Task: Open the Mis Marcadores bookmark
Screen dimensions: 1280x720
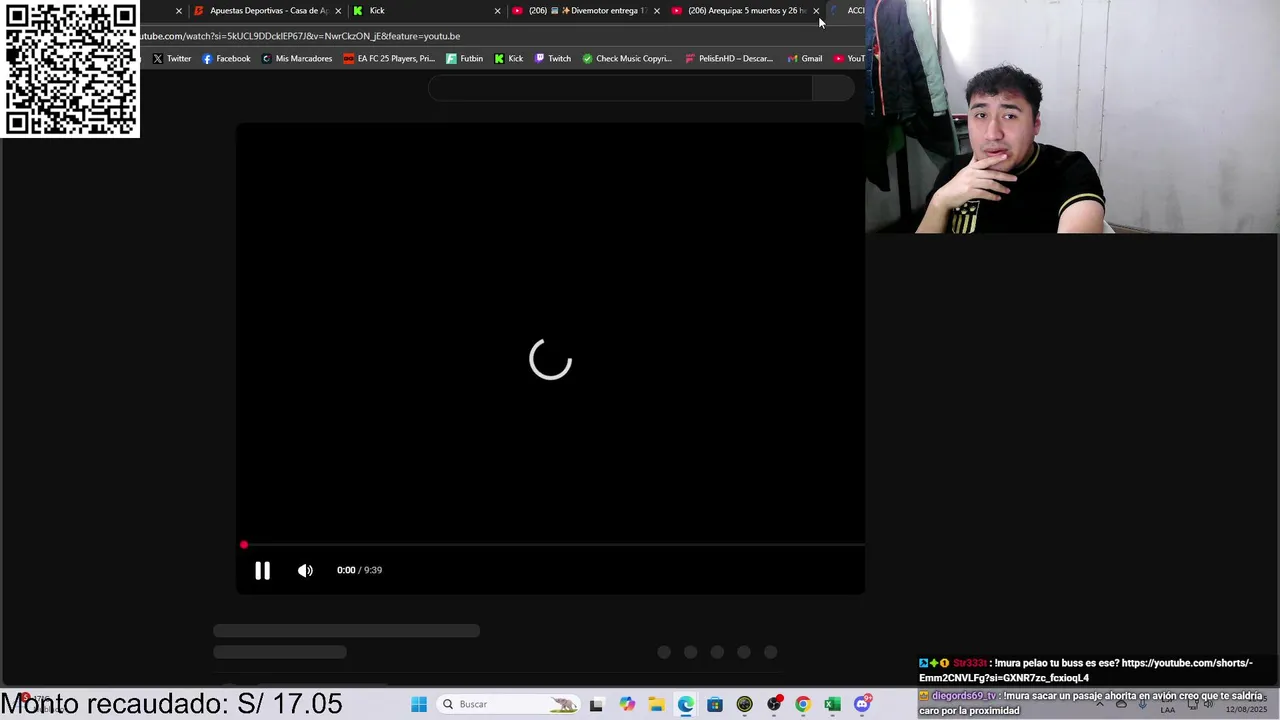Action: pyautogui.click(x=296, y=59)
